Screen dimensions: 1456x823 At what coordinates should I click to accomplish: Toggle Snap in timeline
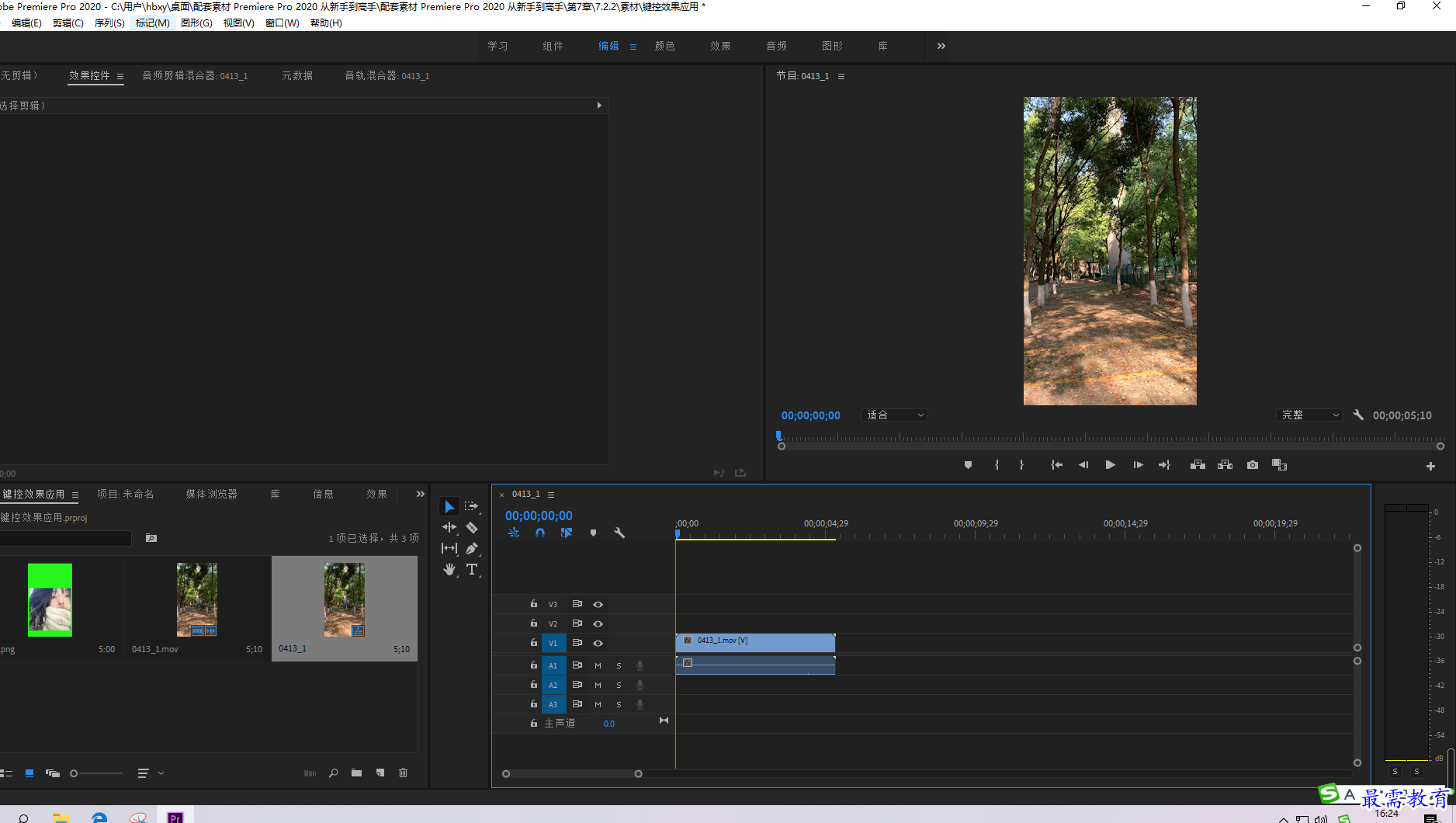[x=540, y=533]
